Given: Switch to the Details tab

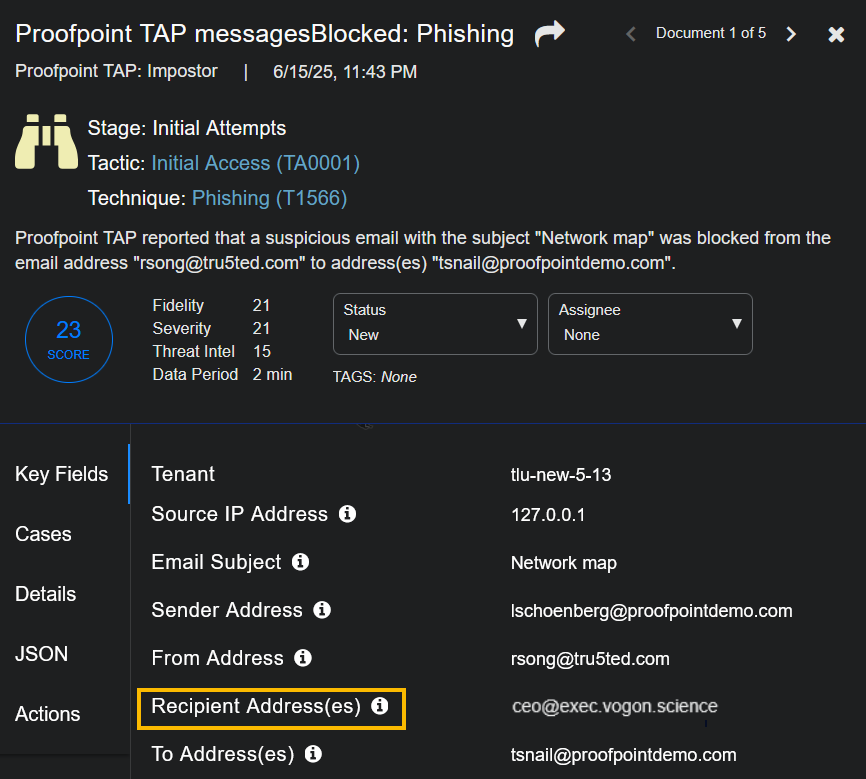Looking at the screenshot, I should point(46,594).
